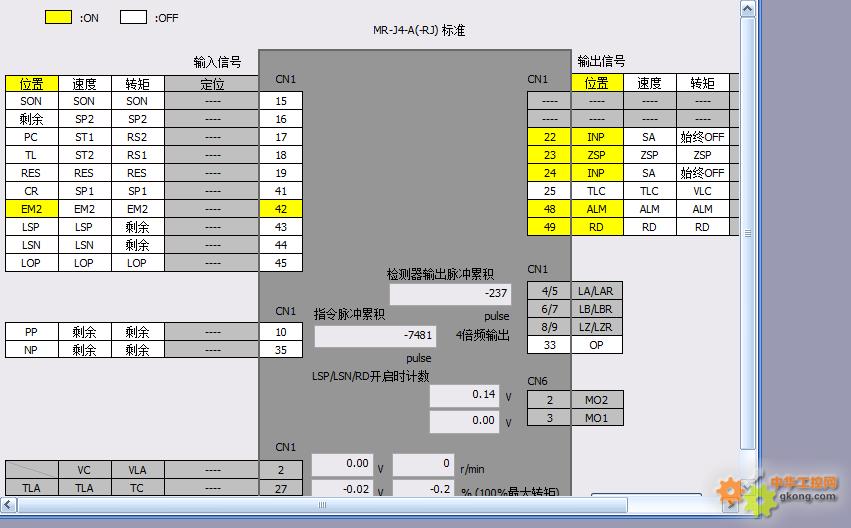Viewport: 851px width, 528px height.
Task: Click input pin 44 cell
Action: coord(281,244)
